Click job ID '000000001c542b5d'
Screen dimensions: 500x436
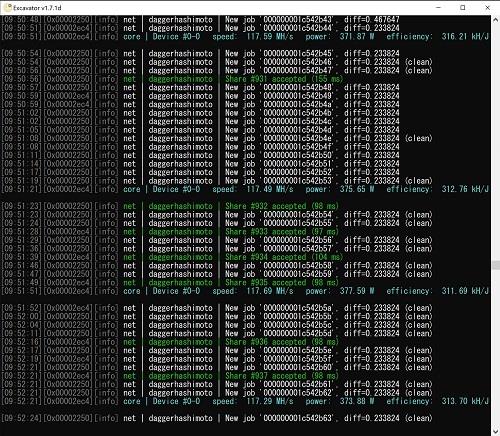298,333
